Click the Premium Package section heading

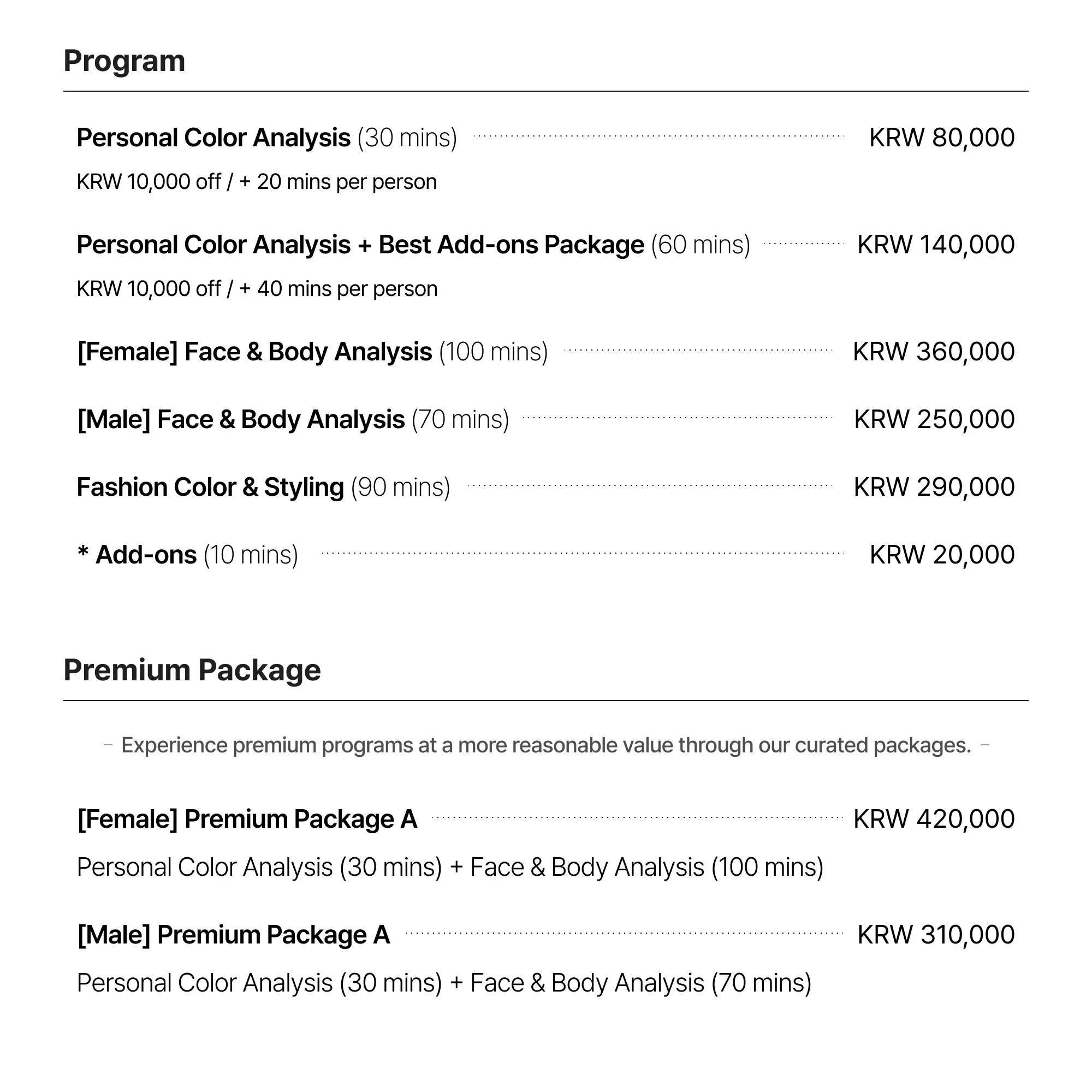point(192,670)
